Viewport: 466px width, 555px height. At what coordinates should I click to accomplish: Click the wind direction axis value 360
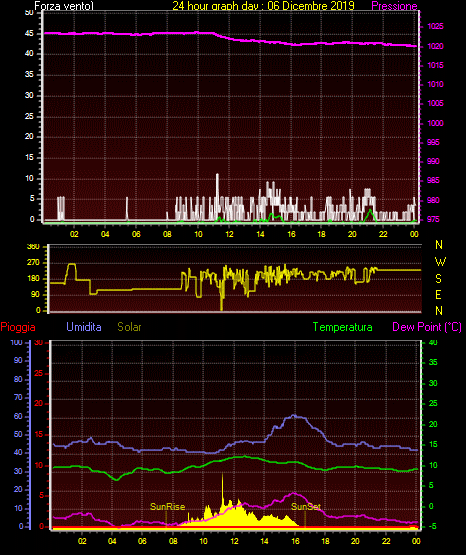pos(33,247)
